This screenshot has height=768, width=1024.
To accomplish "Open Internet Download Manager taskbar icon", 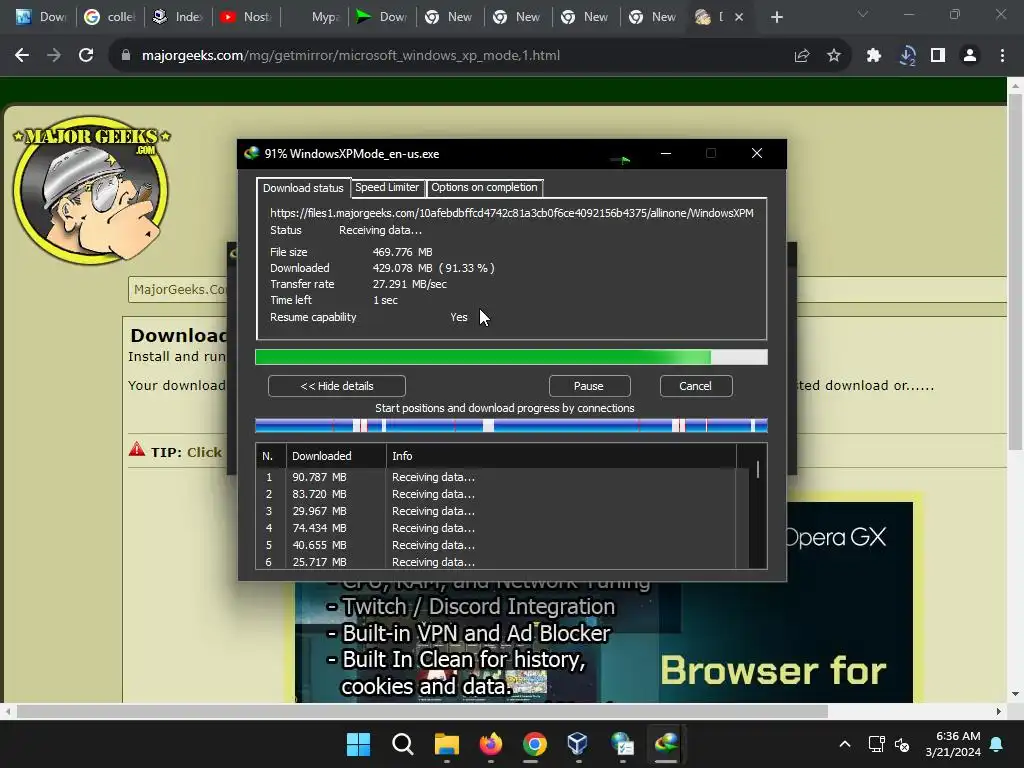I will pyautogui.click(x=666, y=744).
